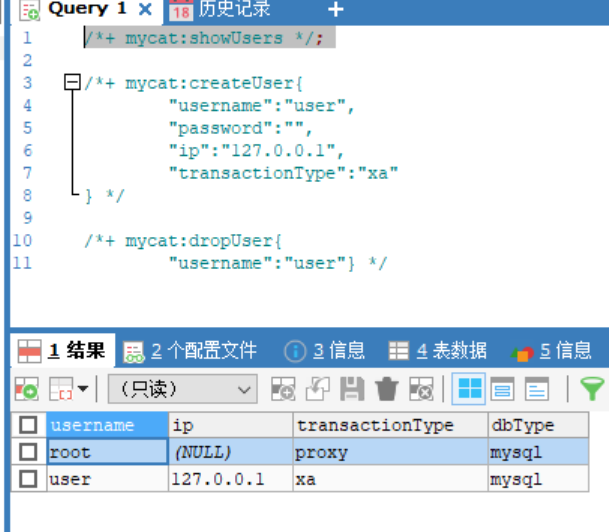The image size is (609, 532).
Task: Open the 1 结果 results tab
Action: (x=63, y=351)
